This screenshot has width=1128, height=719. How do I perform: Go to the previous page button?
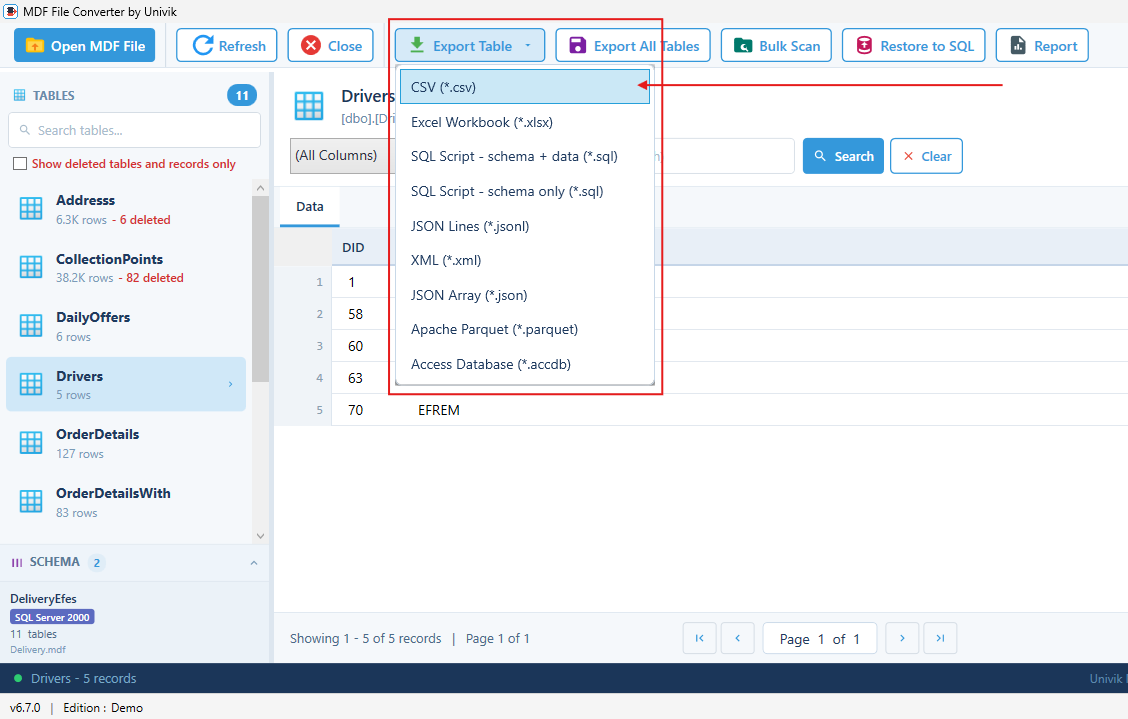click(x=737, y=638)
